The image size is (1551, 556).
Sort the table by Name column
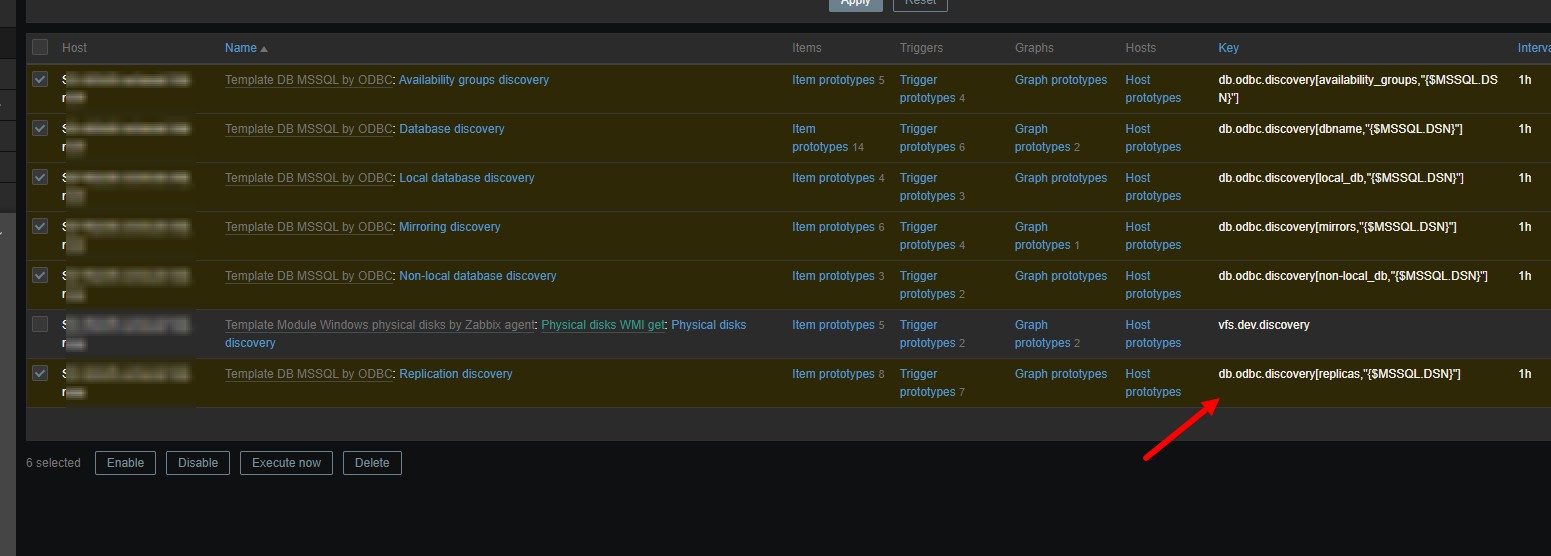click(246, 48)
